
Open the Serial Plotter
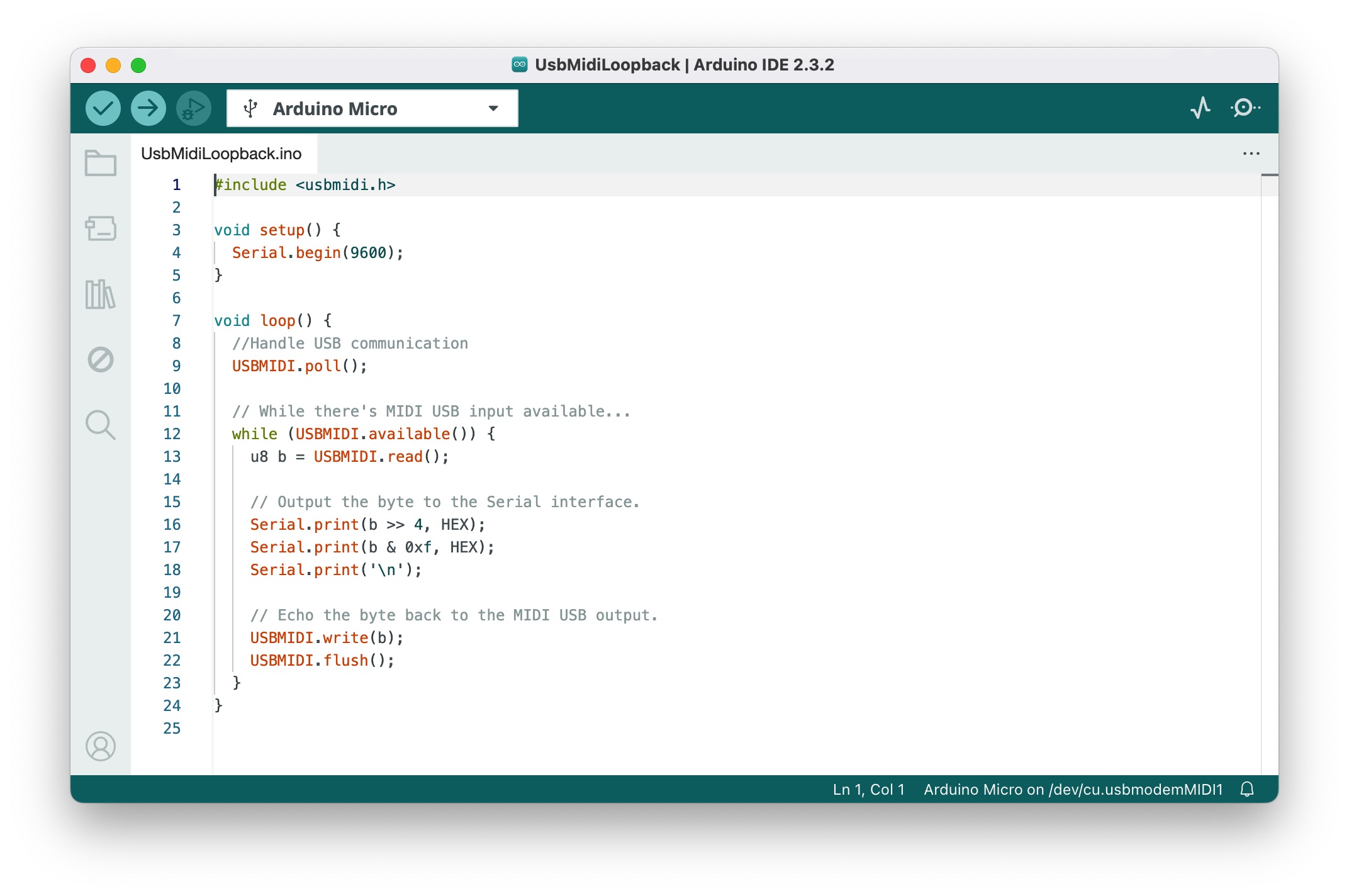tap(1201, 108)
